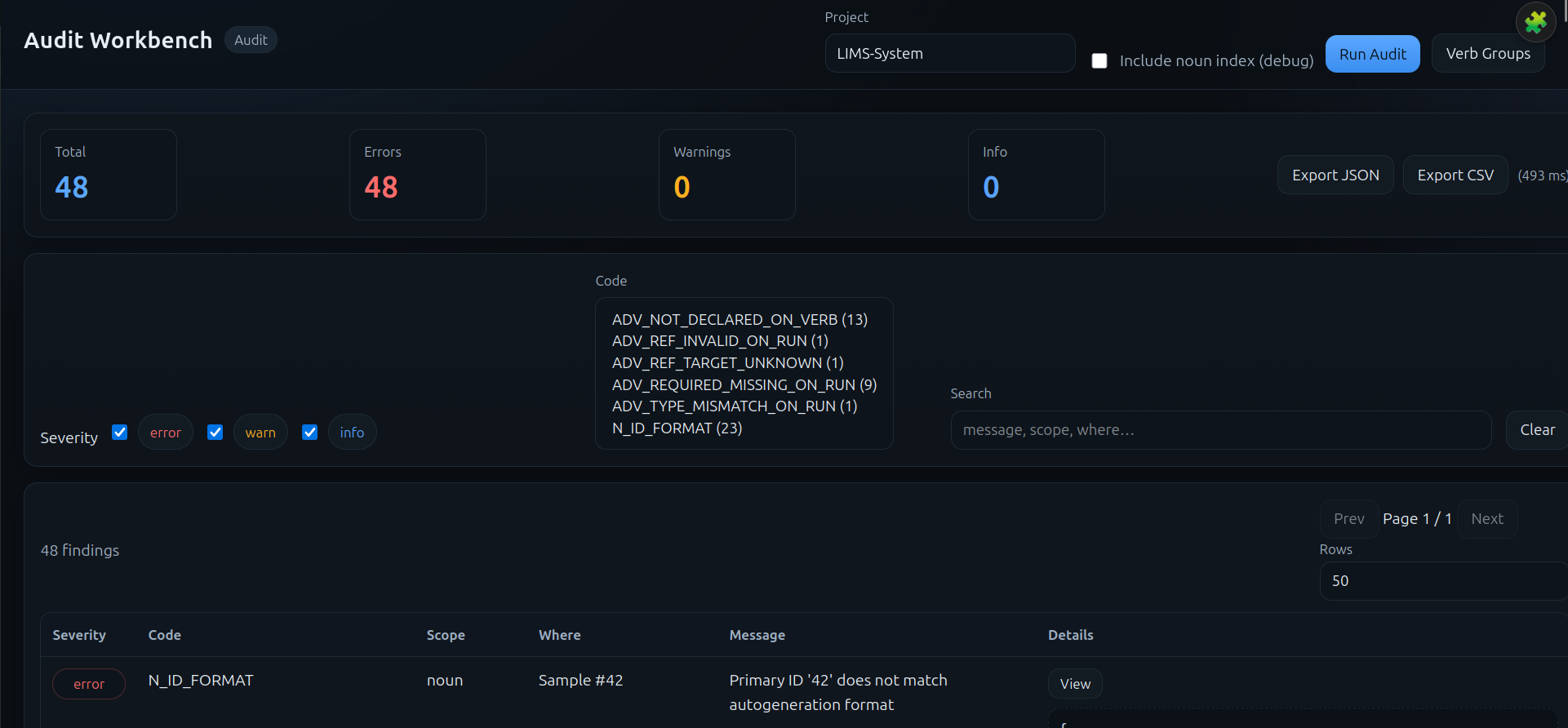Click the Where column header

pyautogui.click(x=560, y=635)
